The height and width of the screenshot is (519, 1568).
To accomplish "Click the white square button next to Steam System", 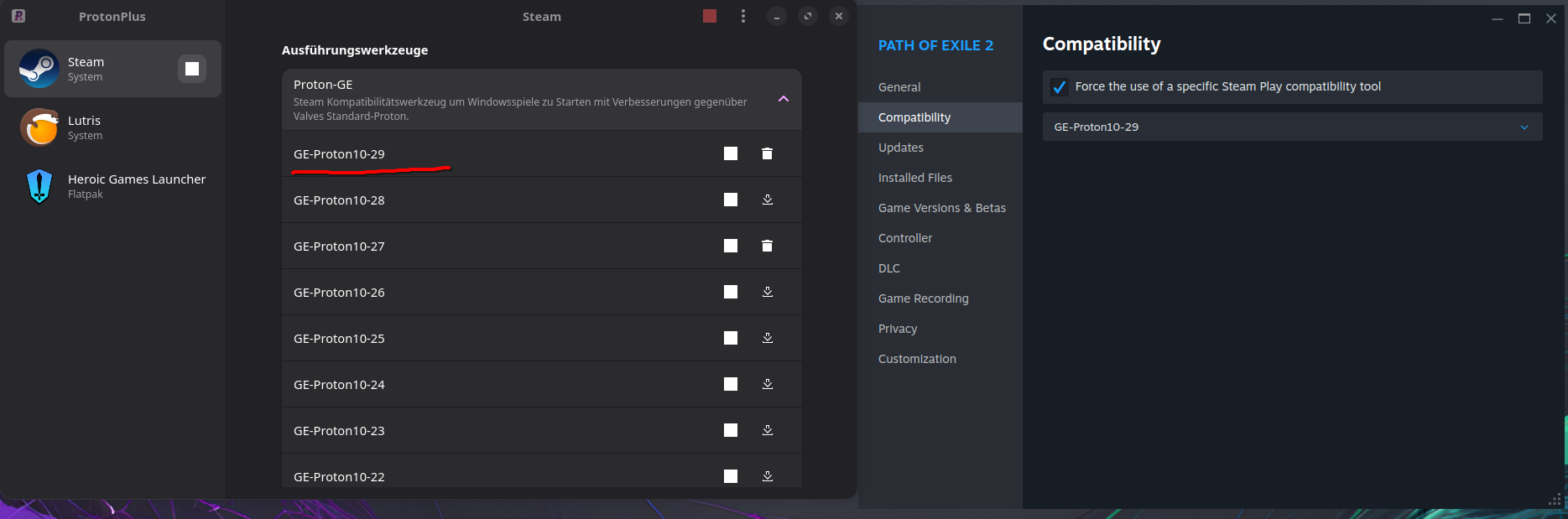I will (192, 69).
